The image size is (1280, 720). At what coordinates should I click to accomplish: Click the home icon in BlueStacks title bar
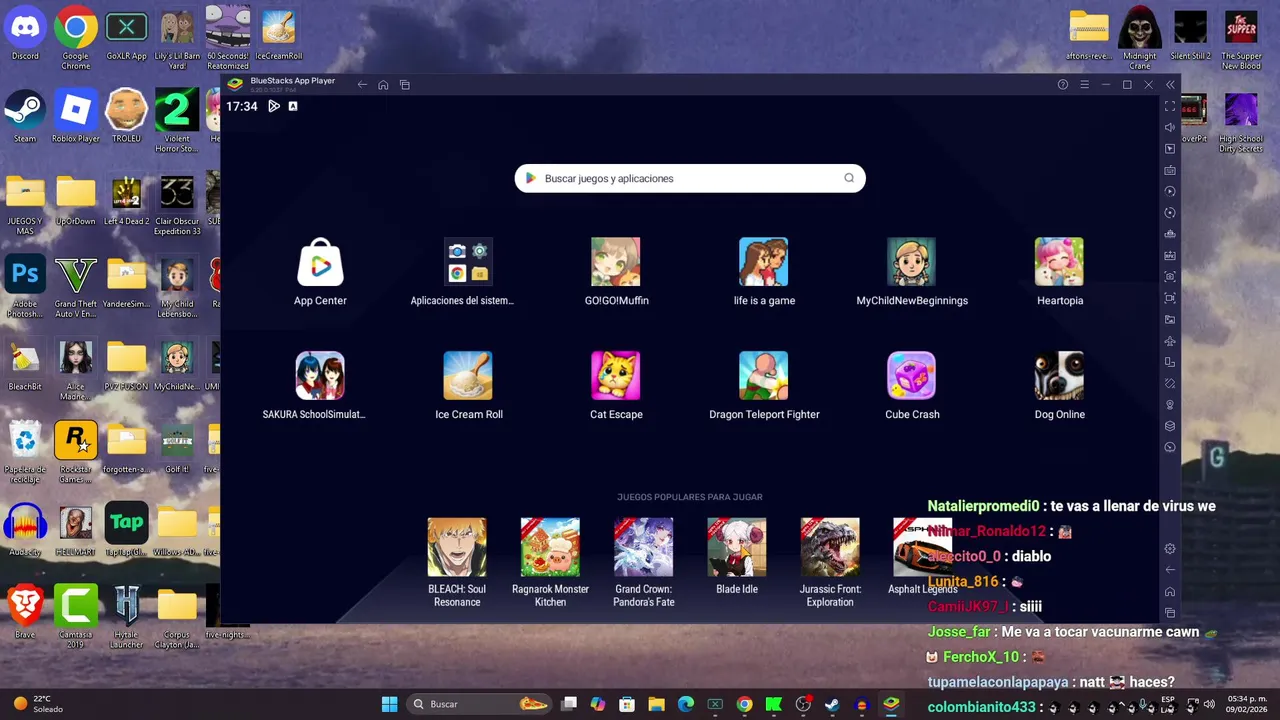pyautogui.click(x=383, y=85)
